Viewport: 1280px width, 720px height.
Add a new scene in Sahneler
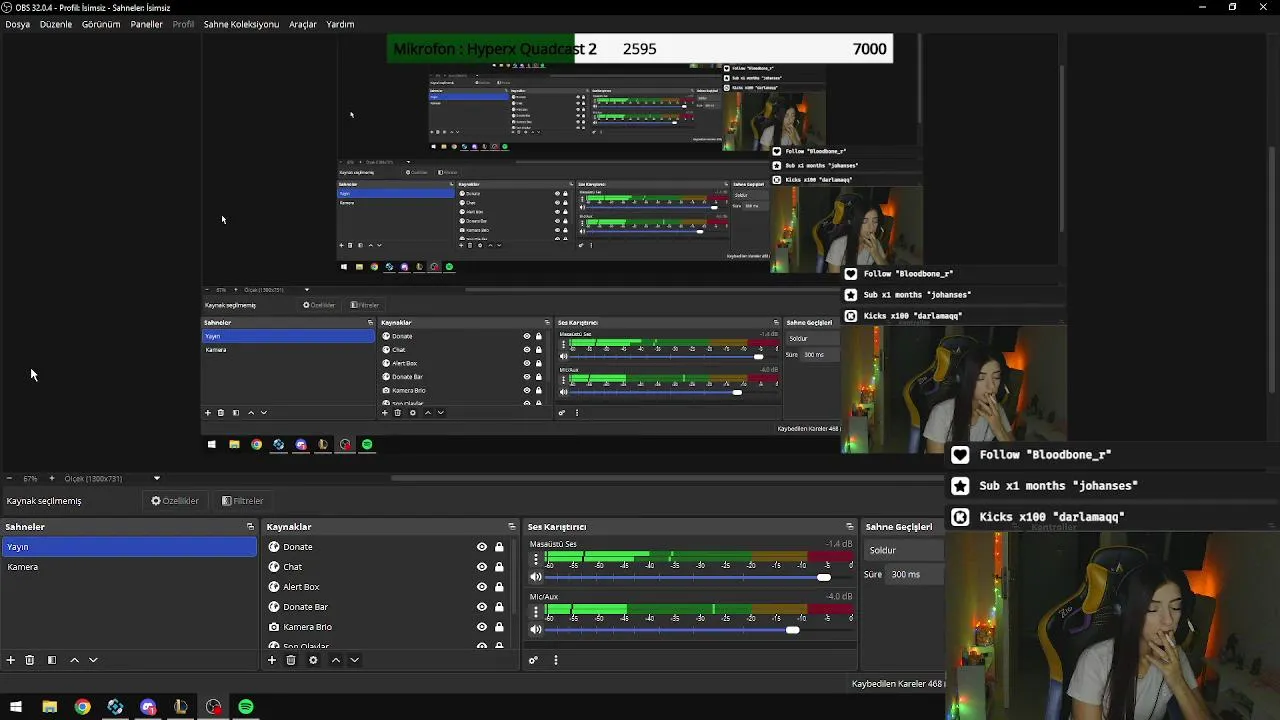pos(11,660)
